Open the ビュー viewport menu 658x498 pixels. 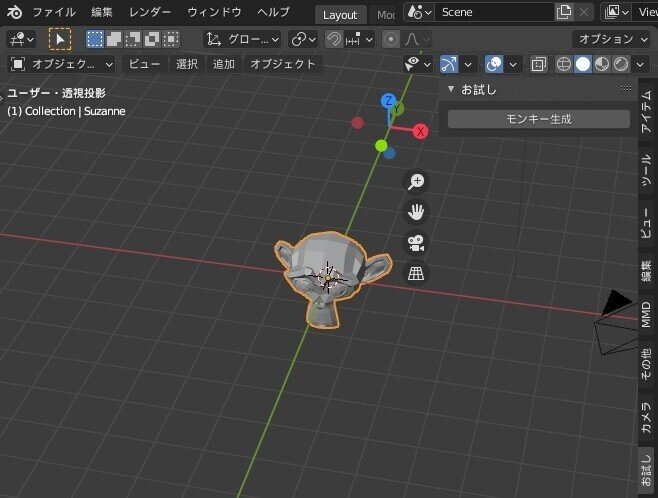click(144, 64)
